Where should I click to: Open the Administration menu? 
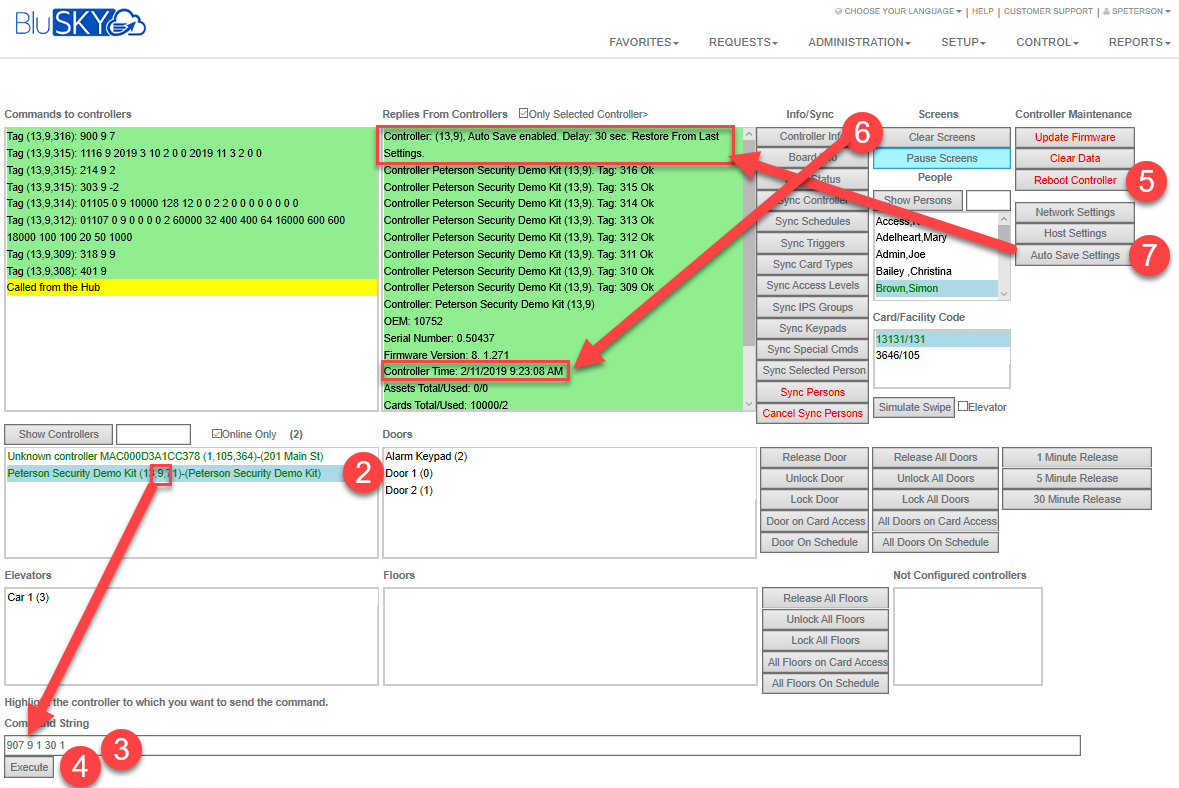pyautogui.click(x=859, y=42)
